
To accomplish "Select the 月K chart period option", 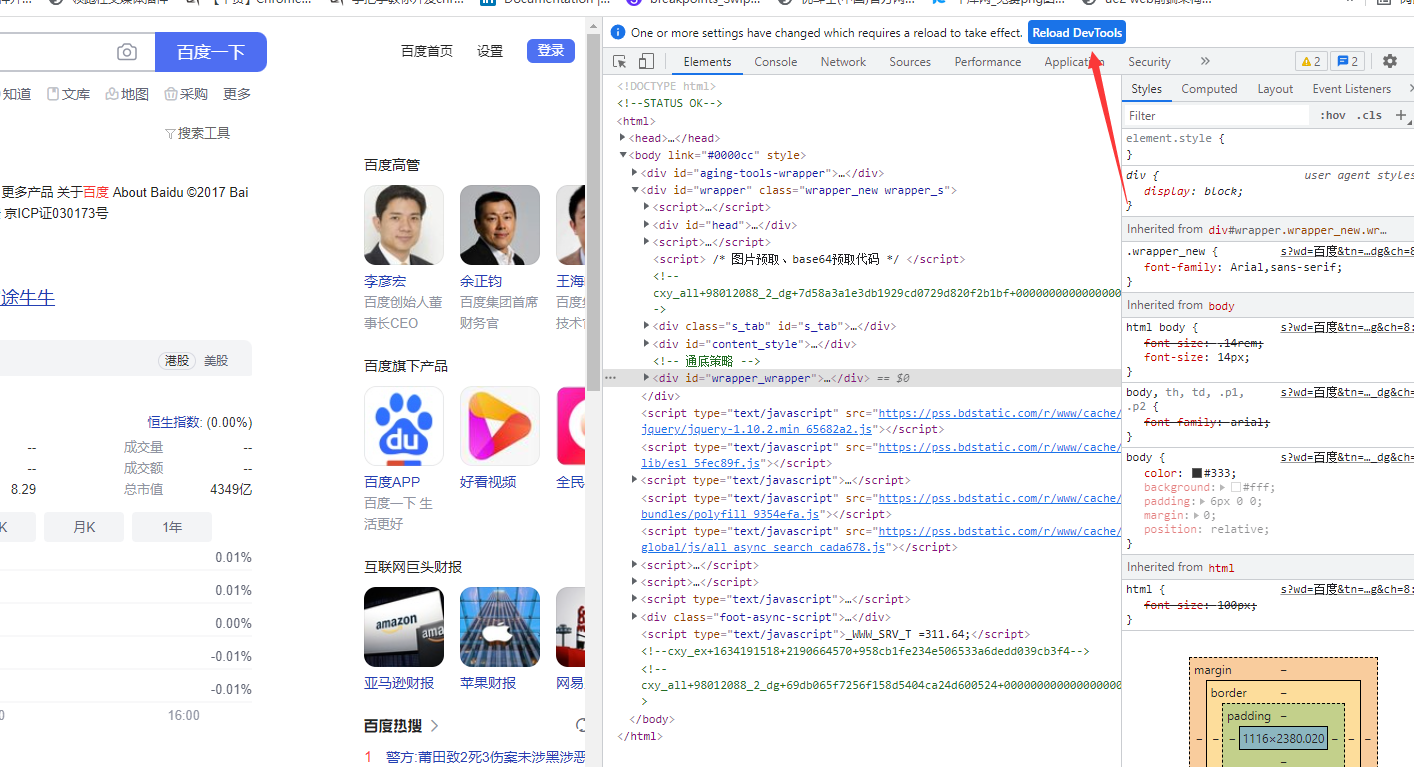I will pos(83,527).
